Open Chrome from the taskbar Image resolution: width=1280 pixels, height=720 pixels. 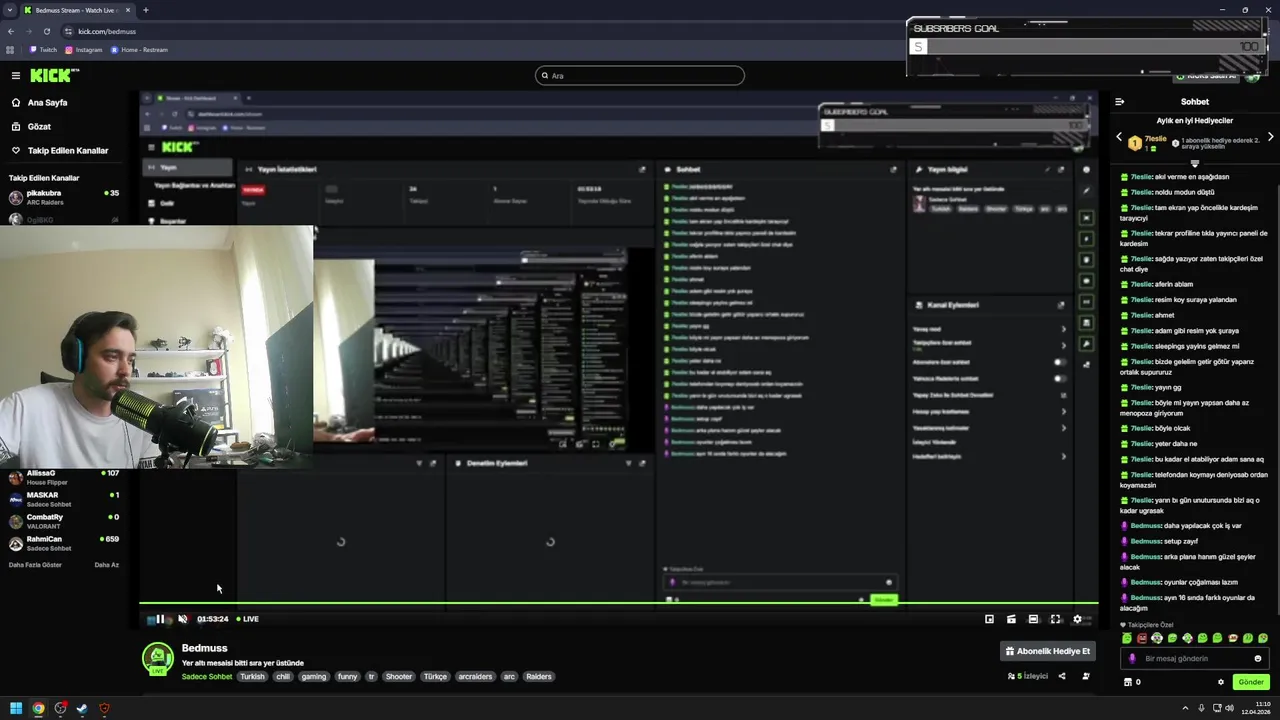(x=38, y=709)
